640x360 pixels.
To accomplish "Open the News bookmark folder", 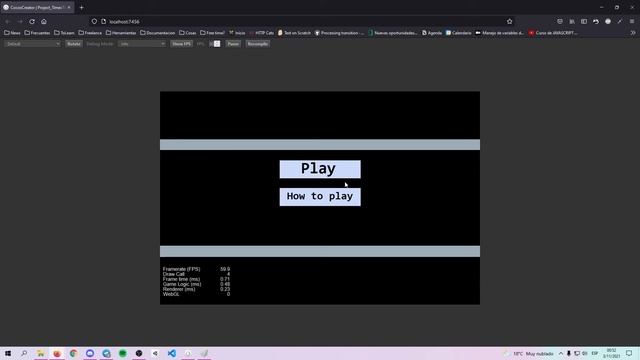I will (12, 33).
